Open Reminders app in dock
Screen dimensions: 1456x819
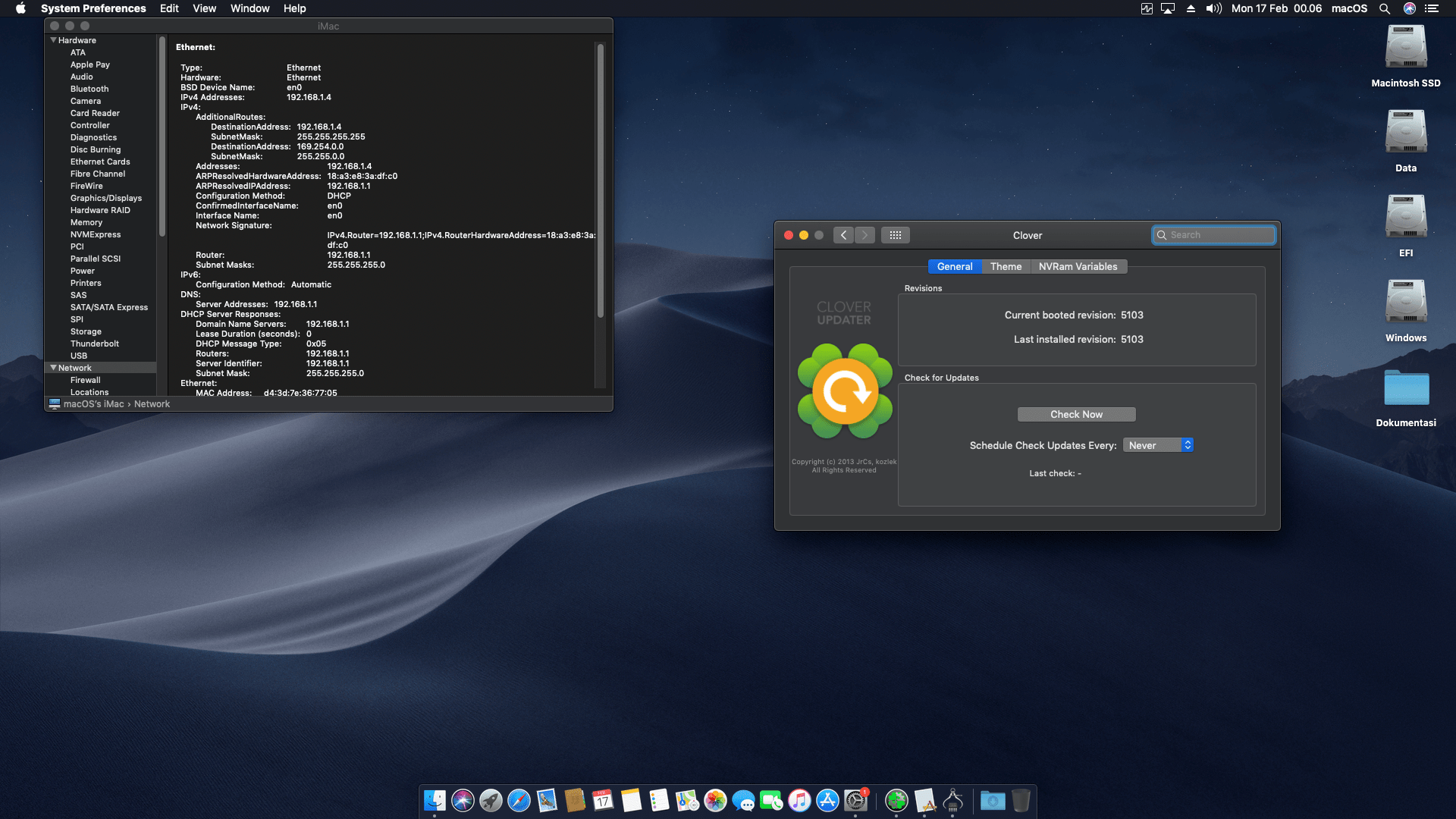coord(659,800)
